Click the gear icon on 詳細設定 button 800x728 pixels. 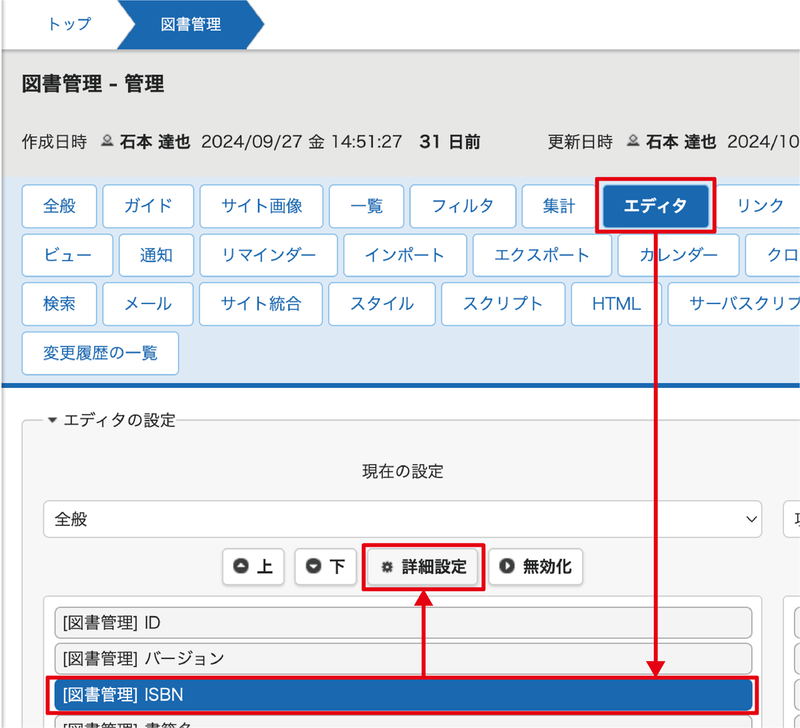pos(388,567)
